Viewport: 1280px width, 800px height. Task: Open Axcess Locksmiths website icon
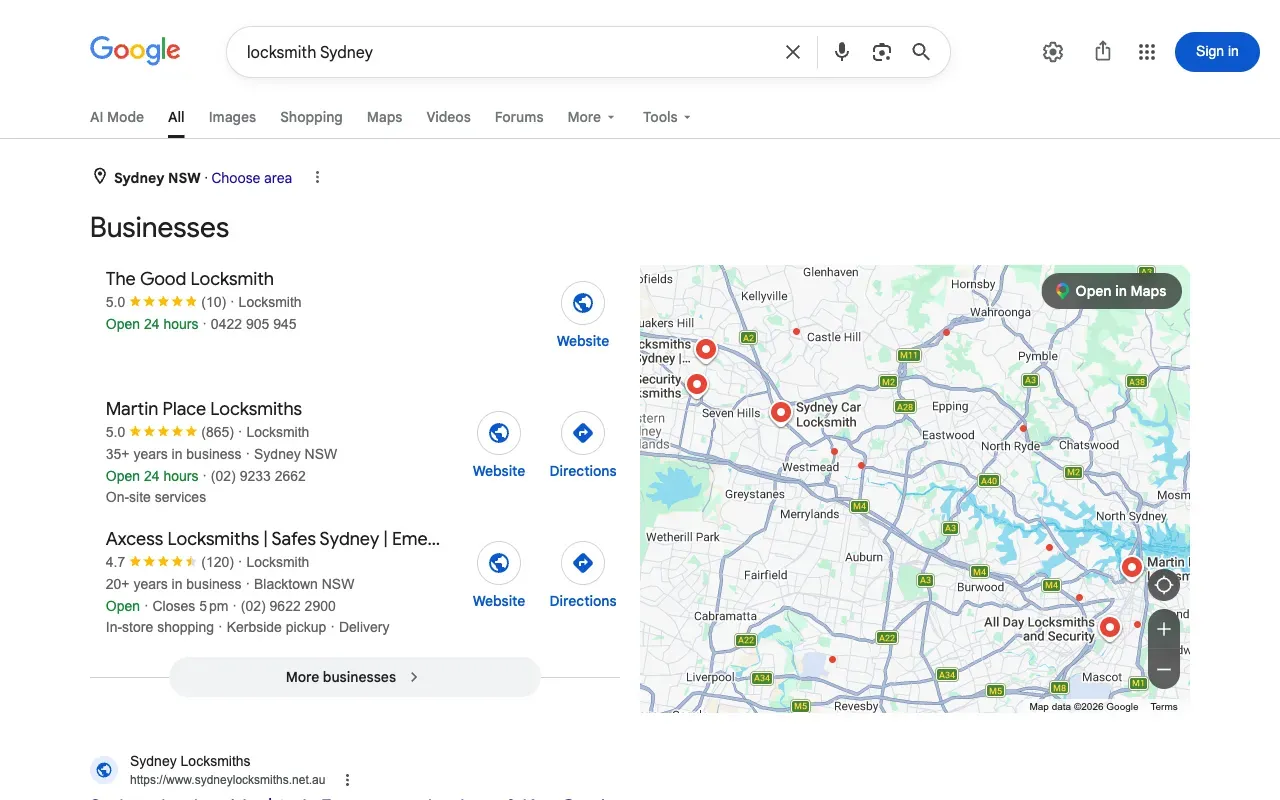499,562
